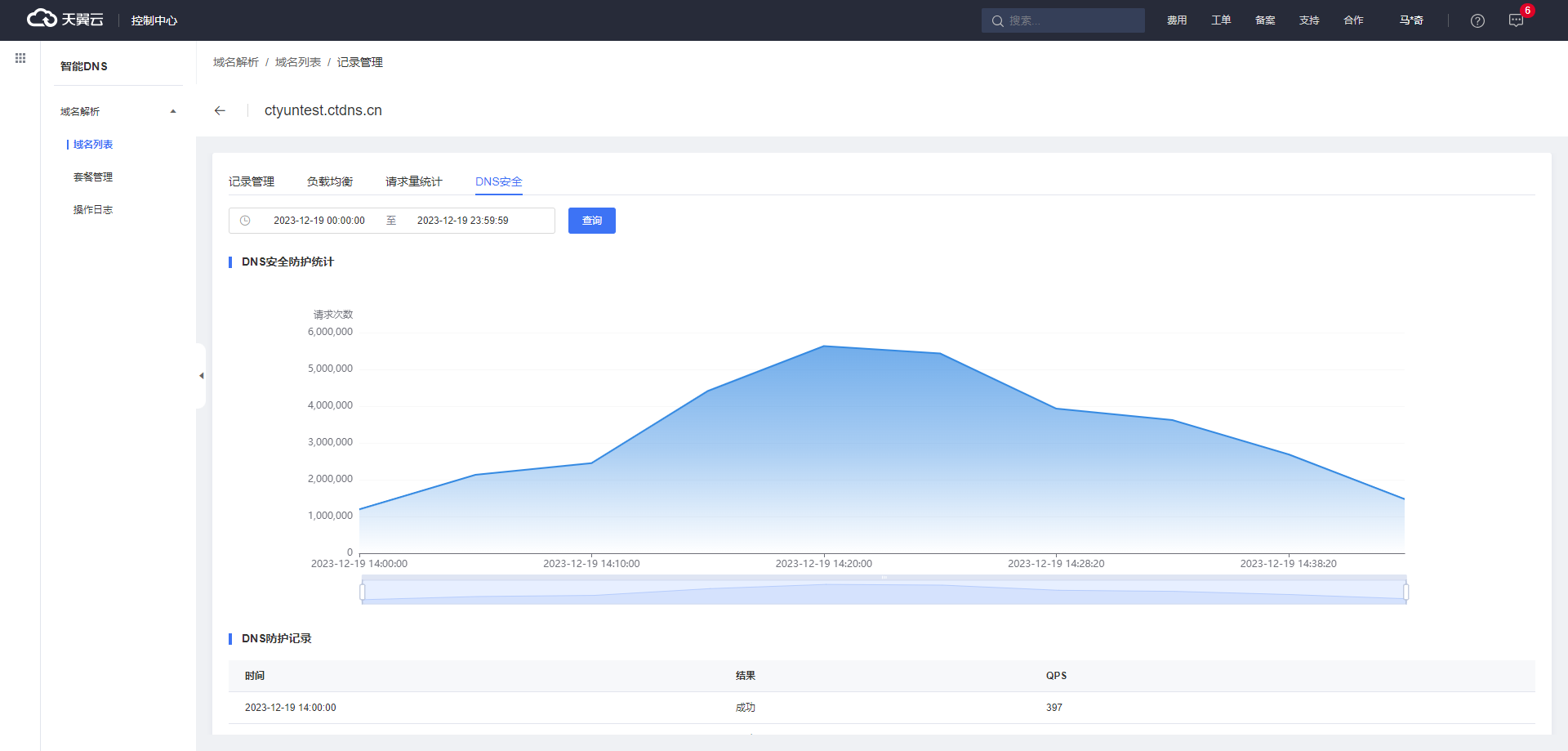
Task: Click the chart peak near 14:20:00
Action: point(824,346)
